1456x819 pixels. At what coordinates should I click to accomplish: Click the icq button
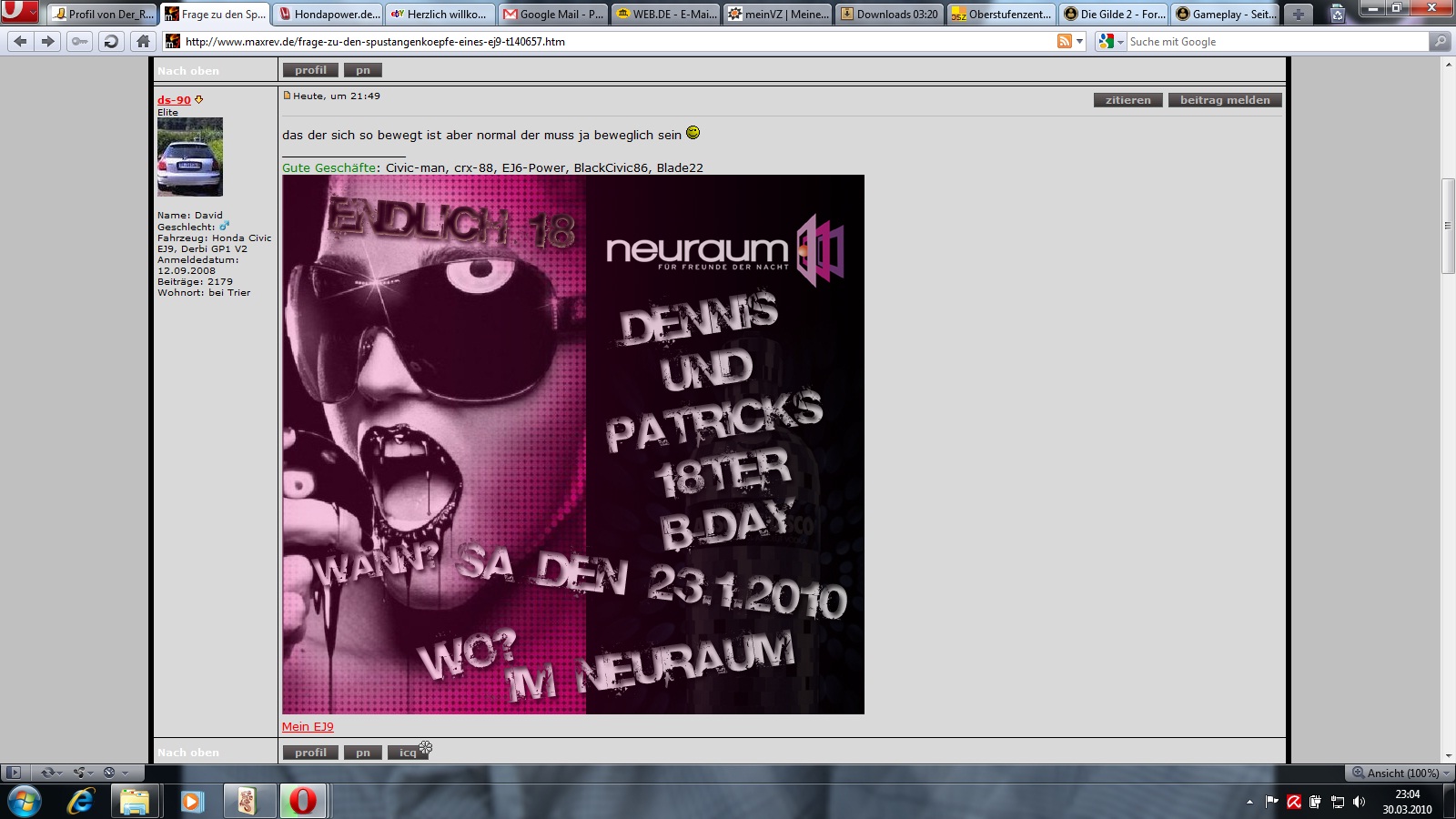point(408,753)
